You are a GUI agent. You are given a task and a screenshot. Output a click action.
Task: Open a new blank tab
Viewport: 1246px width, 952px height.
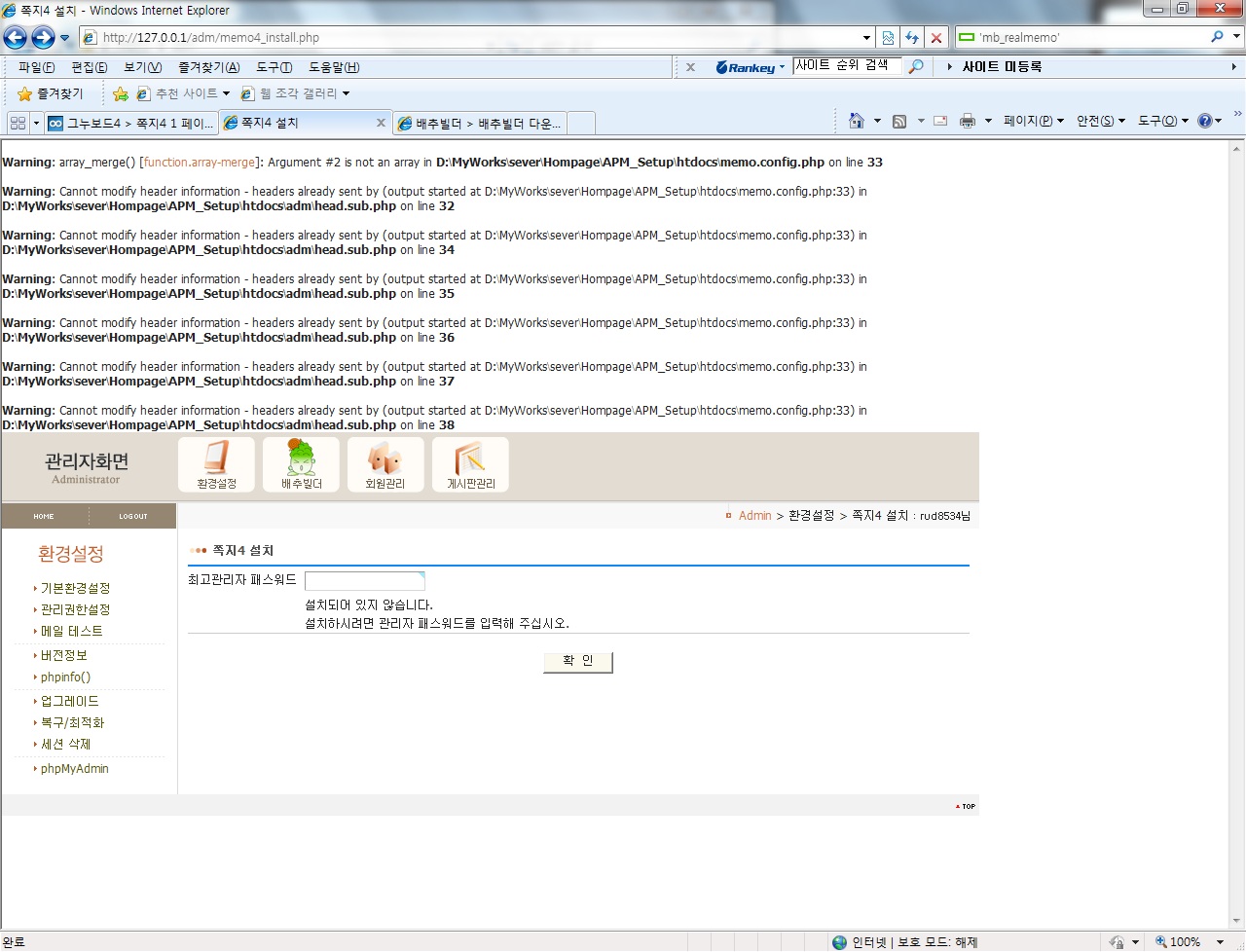pos(580,124)
